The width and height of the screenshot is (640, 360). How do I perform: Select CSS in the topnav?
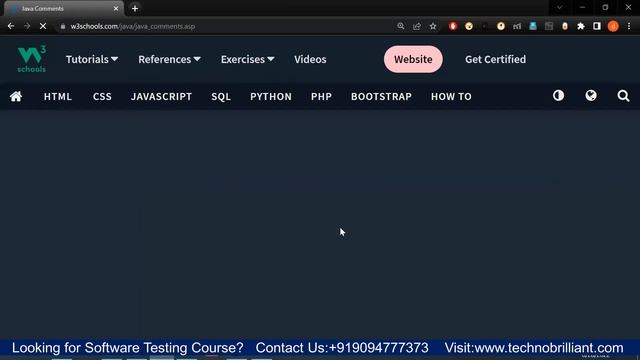102,96
